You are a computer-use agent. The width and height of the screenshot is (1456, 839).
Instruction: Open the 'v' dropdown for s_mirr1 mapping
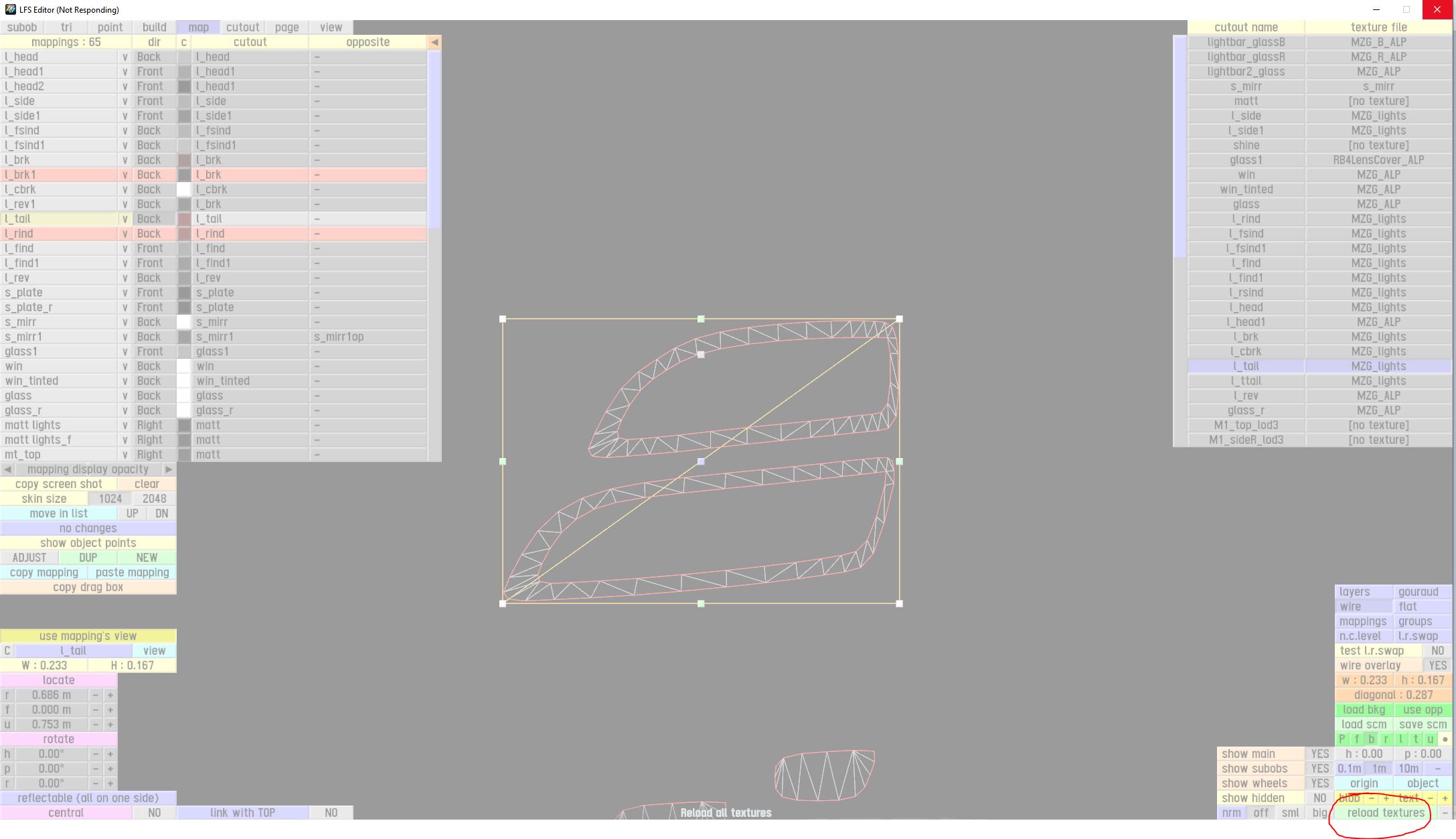(x=125, y=337)
